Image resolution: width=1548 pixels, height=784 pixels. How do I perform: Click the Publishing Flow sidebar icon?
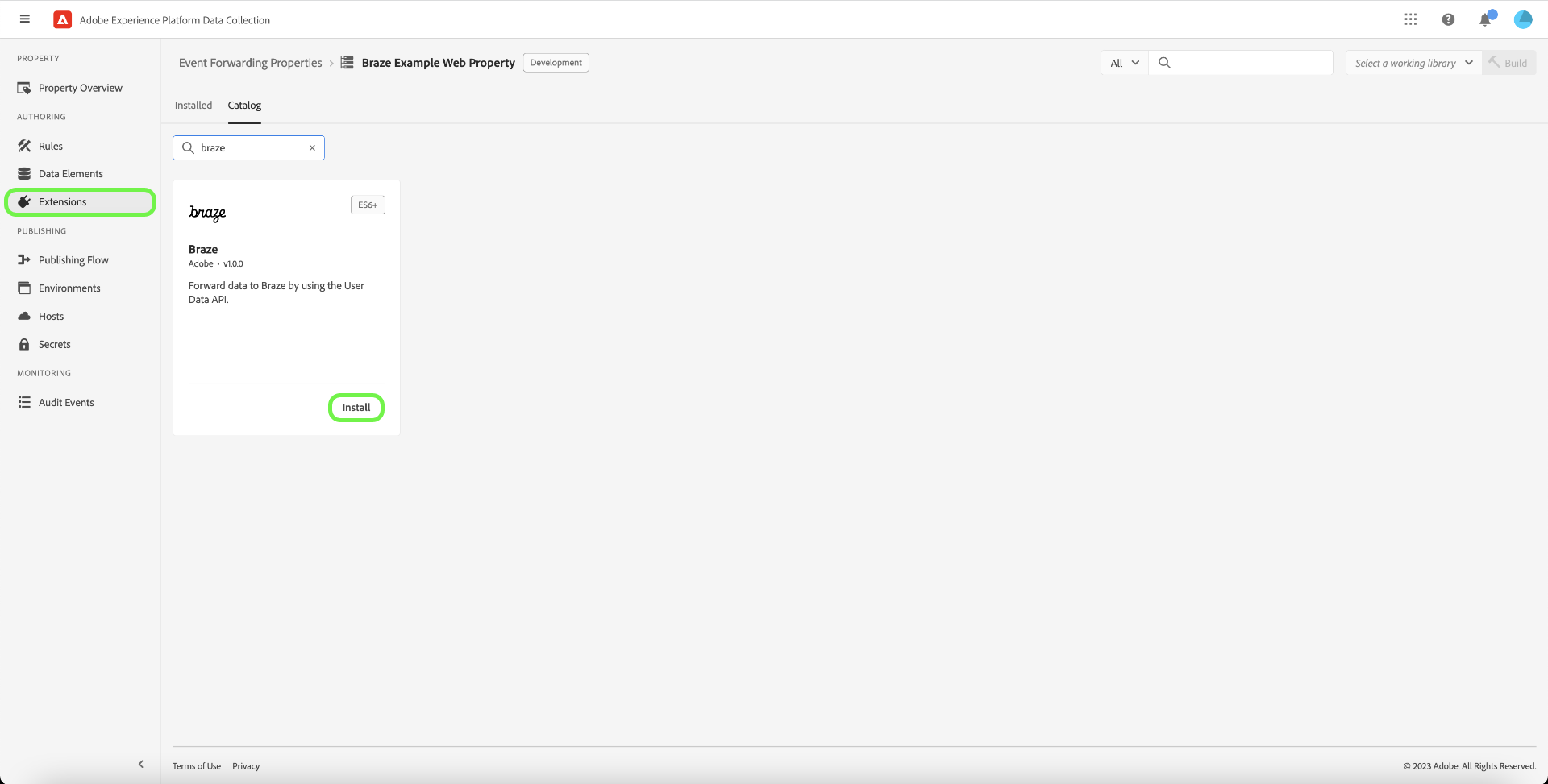pyautogui.click(x=24, y=260)
